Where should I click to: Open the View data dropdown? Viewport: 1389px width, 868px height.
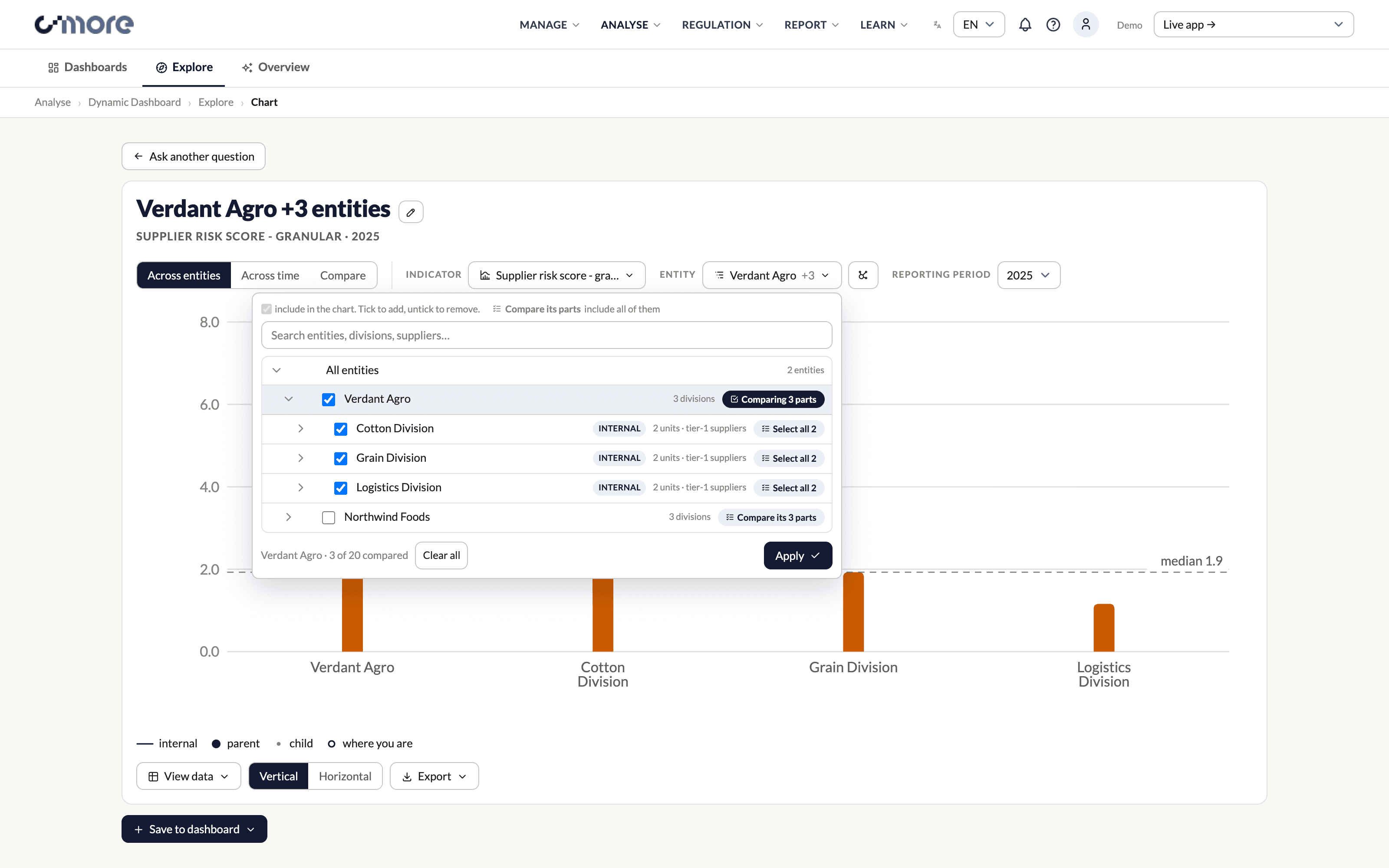(x=188, y=776)
